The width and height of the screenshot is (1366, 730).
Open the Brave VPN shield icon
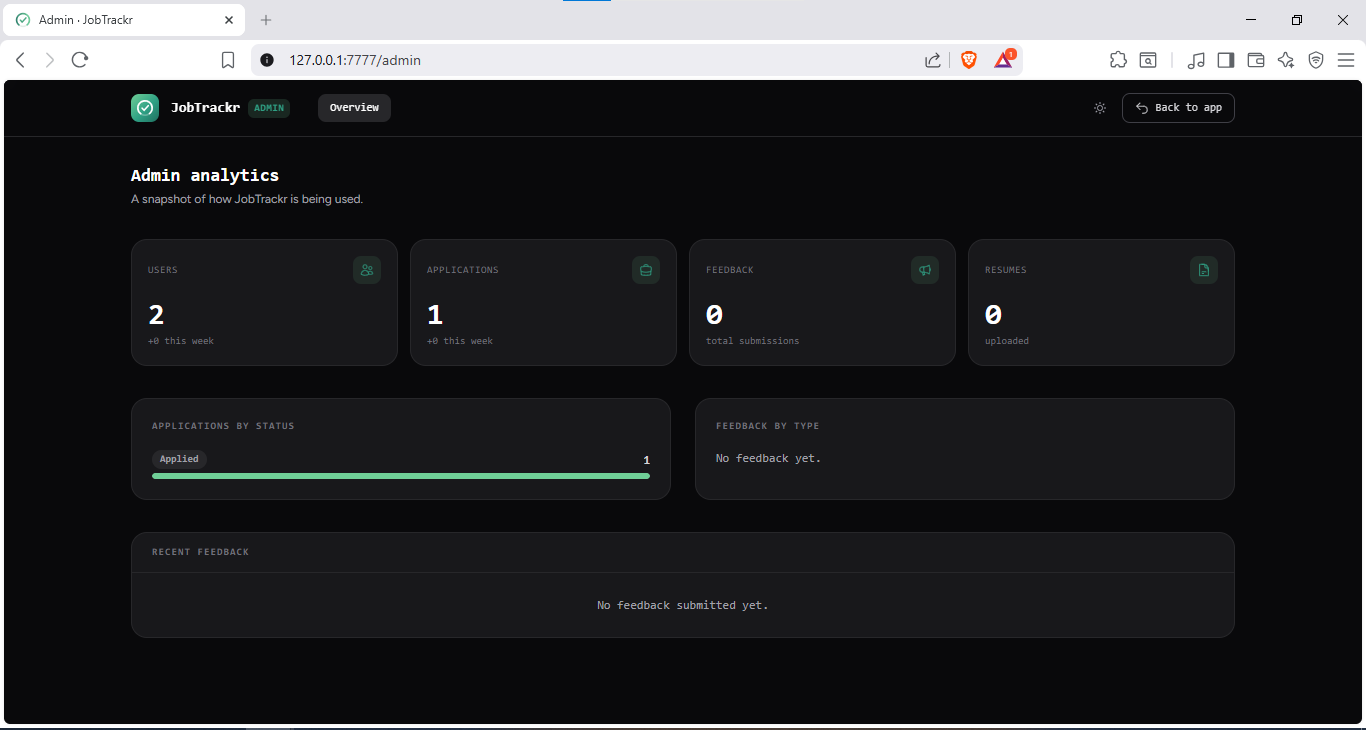(1316, 60)
